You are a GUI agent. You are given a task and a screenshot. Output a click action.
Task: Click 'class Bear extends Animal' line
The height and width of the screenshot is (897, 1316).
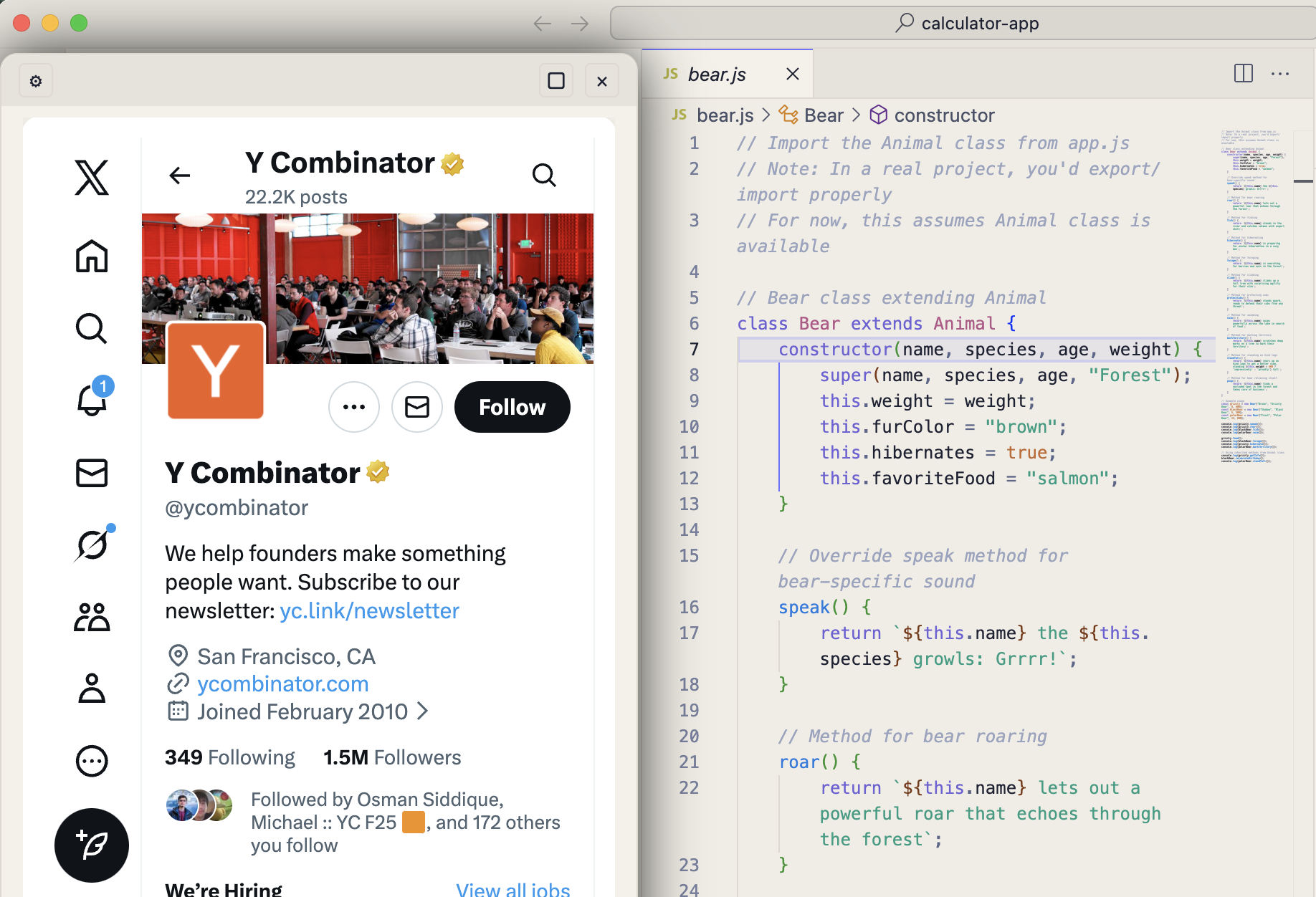click(x=877, y=323)
